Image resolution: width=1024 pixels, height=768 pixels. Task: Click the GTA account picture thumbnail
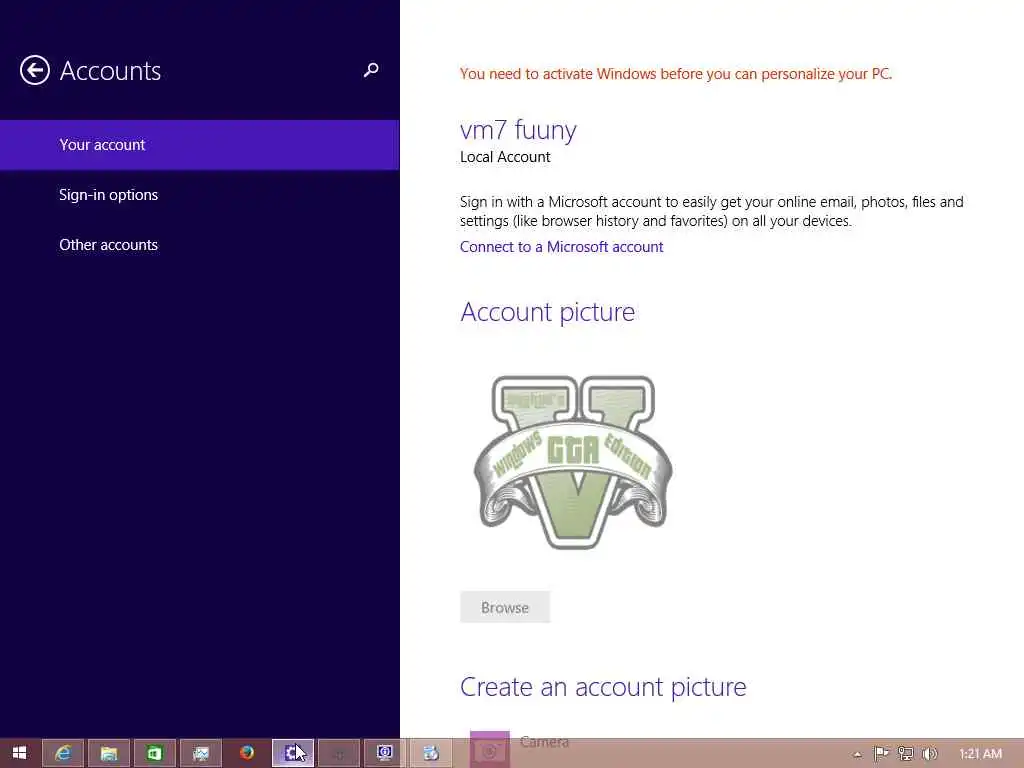(573, 462)
